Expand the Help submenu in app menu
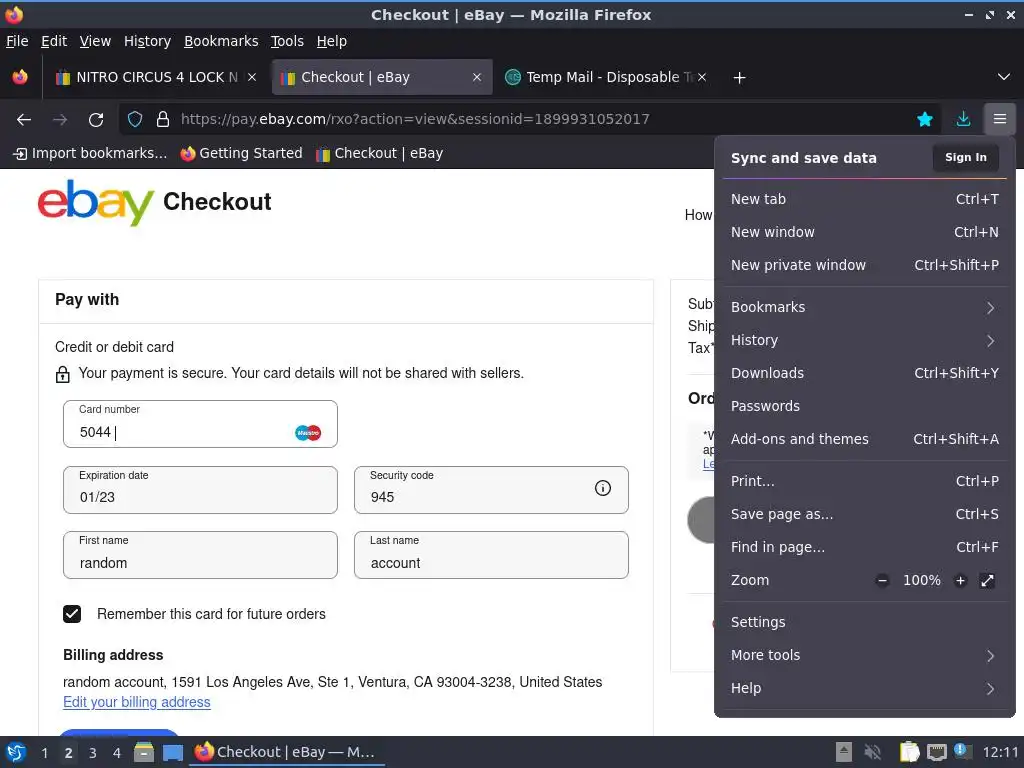The width and height of the screenshot is (1024, 768). [864, 688]
